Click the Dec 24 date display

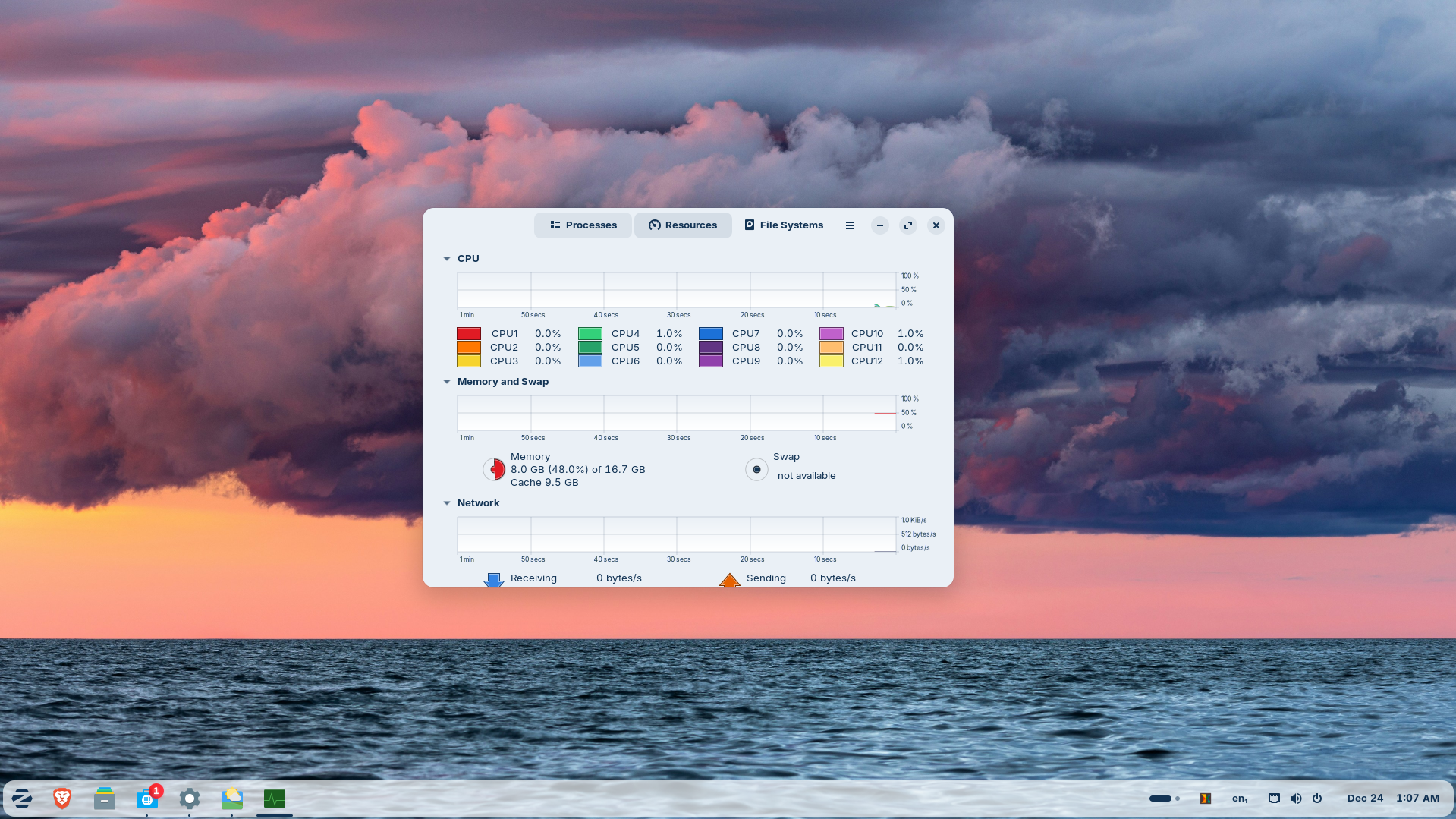pyautogui.click(x=1365, y=798)
